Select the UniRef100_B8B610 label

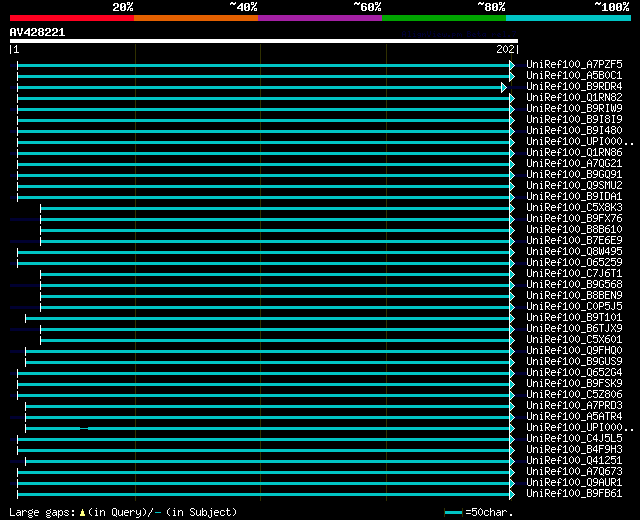coord(574,230)
